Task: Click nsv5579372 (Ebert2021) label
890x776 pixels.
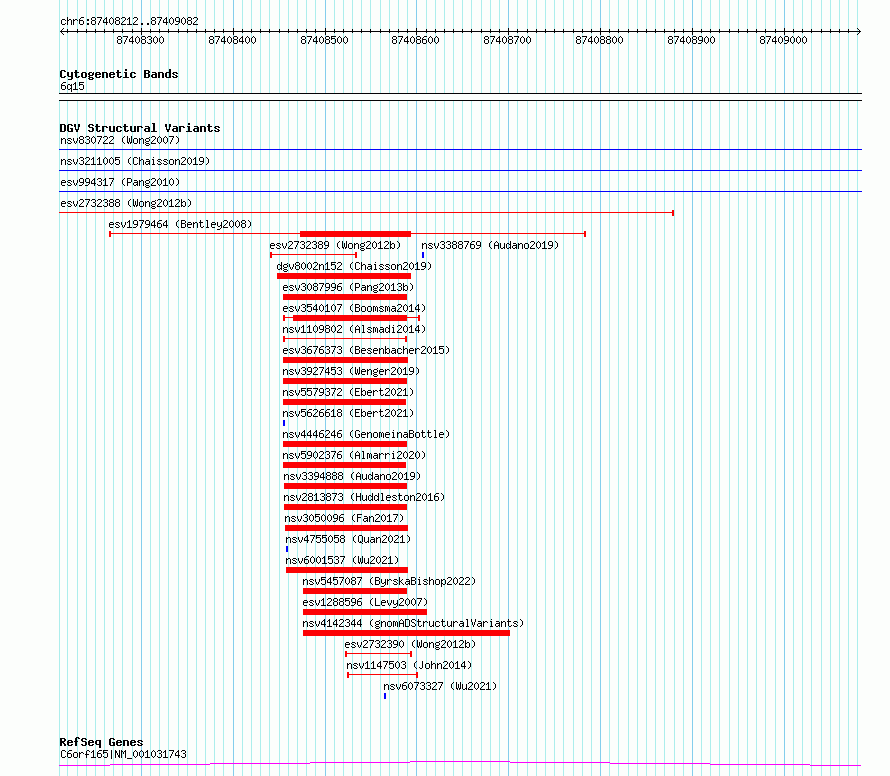Action: click(348, 392)
